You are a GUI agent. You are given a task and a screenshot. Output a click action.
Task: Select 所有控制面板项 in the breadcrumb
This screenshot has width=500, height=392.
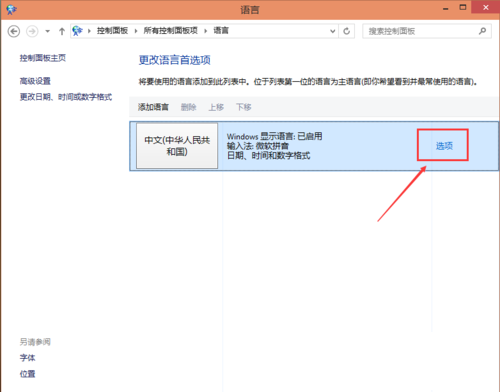171,31
